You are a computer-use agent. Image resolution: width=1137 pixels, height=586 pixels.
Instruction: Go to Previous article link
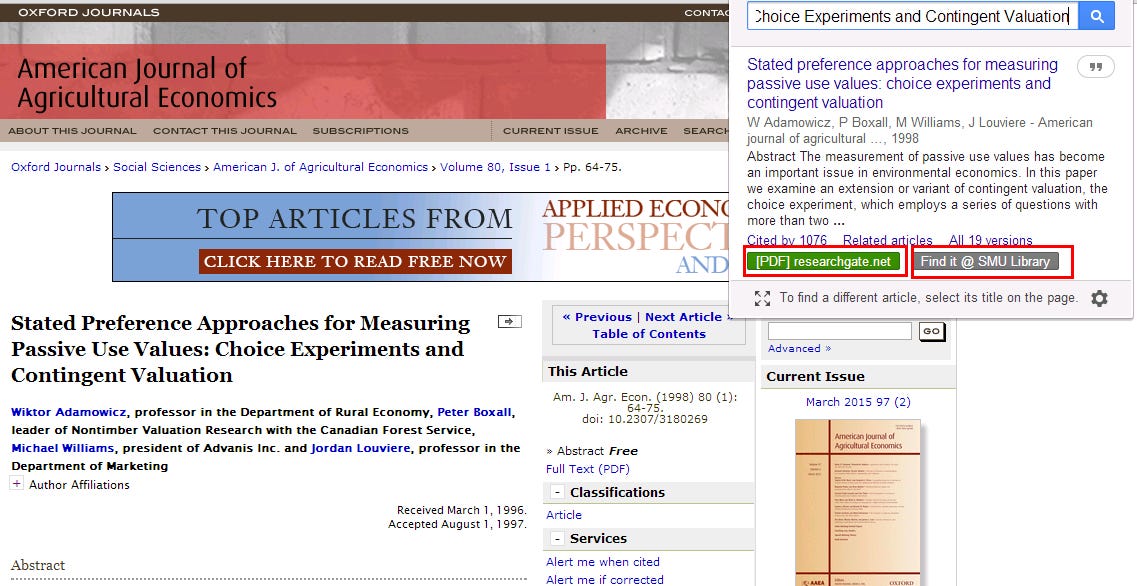tap(597, 317)
